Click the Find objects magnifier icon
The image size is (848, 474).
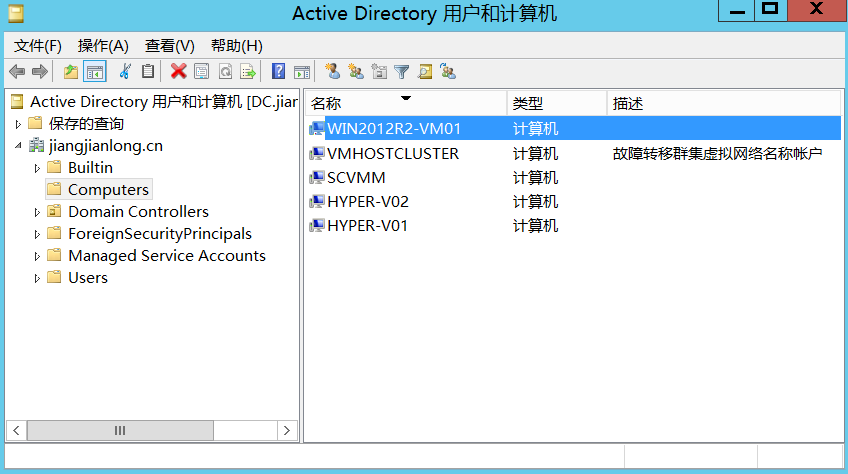[x=425, y=71]
